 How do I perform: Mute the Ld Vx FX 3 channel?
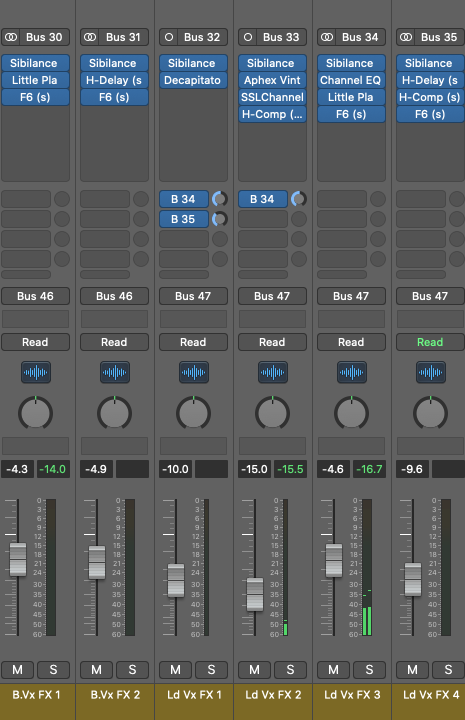(333, 670)
